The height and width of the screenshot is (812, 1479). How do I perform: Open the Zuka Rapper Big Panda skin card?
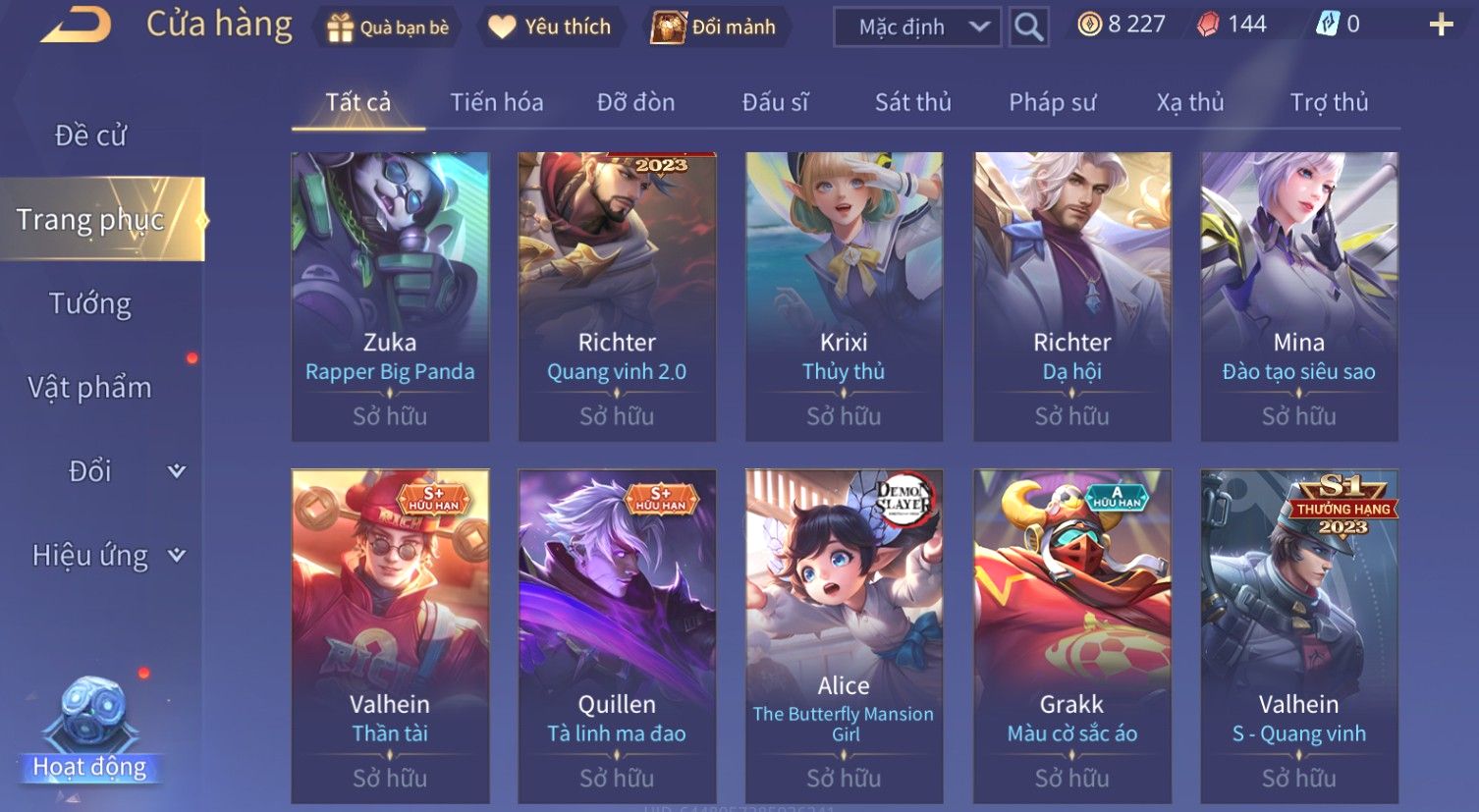[x=390, y=297]
